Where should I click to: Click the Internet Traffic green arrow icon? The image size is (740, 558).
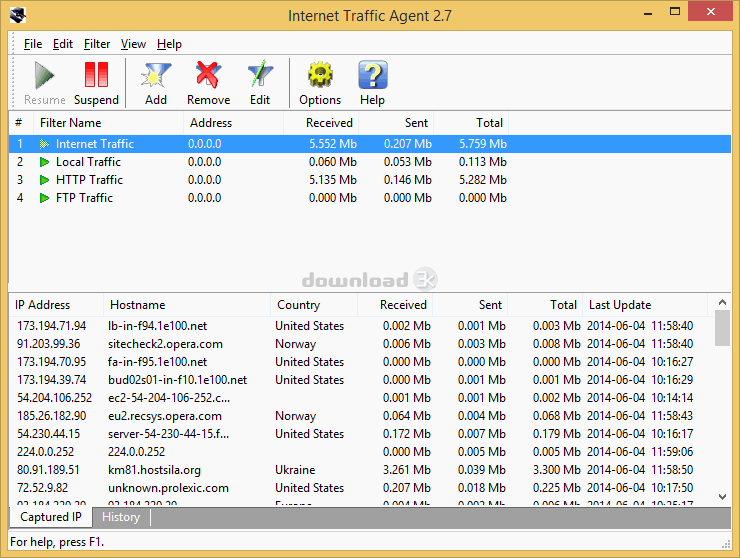[44, 144]
